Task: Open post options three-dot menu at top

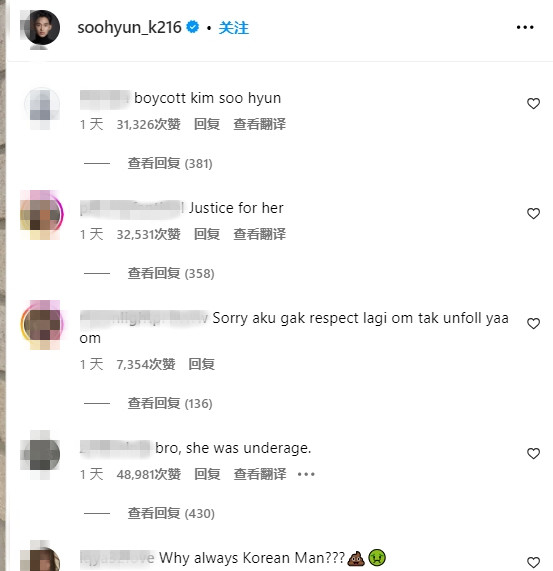Action: click(525, 27)
